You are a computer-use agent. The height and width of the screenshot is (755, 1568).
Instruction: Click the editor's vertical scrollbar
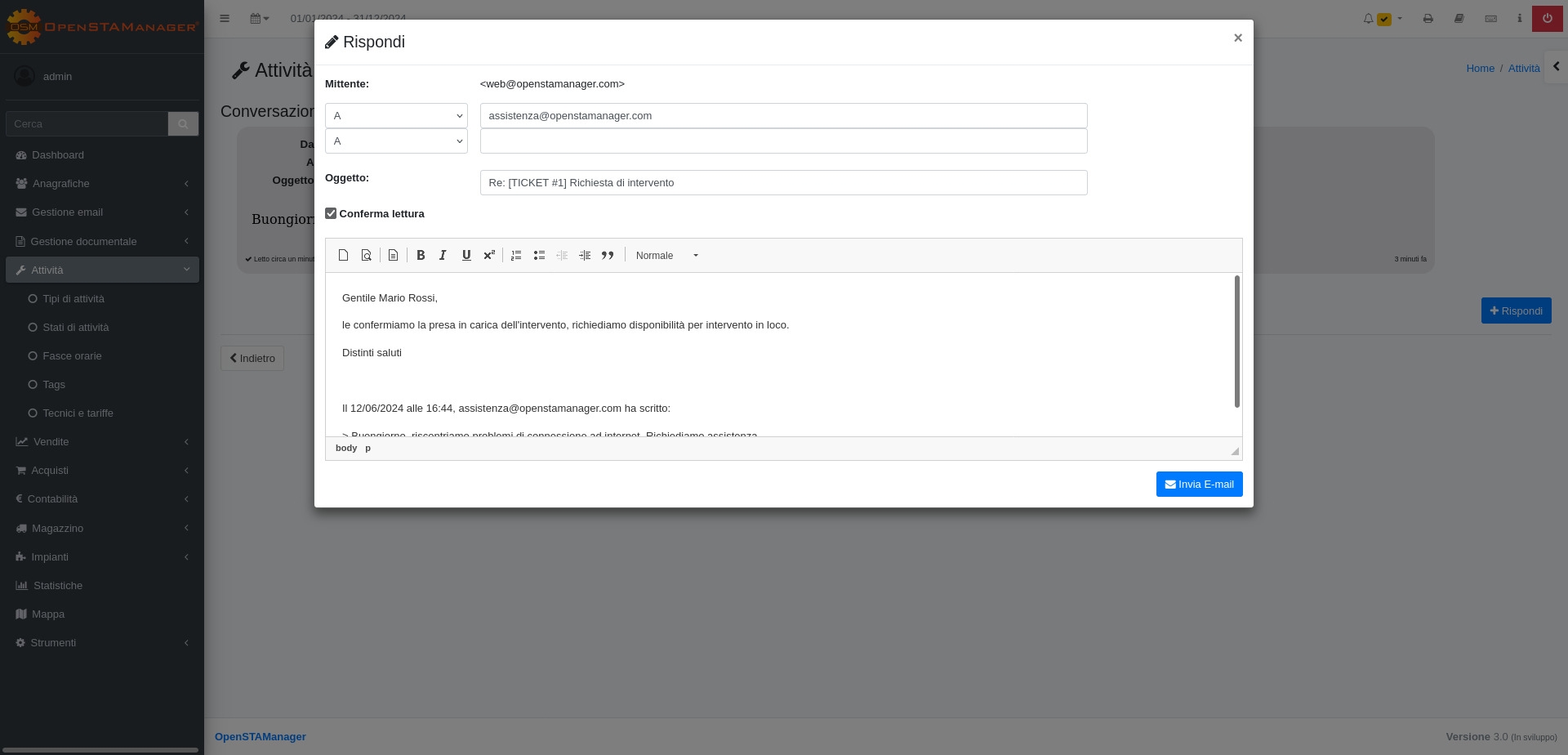click(x=1237, y=342)
